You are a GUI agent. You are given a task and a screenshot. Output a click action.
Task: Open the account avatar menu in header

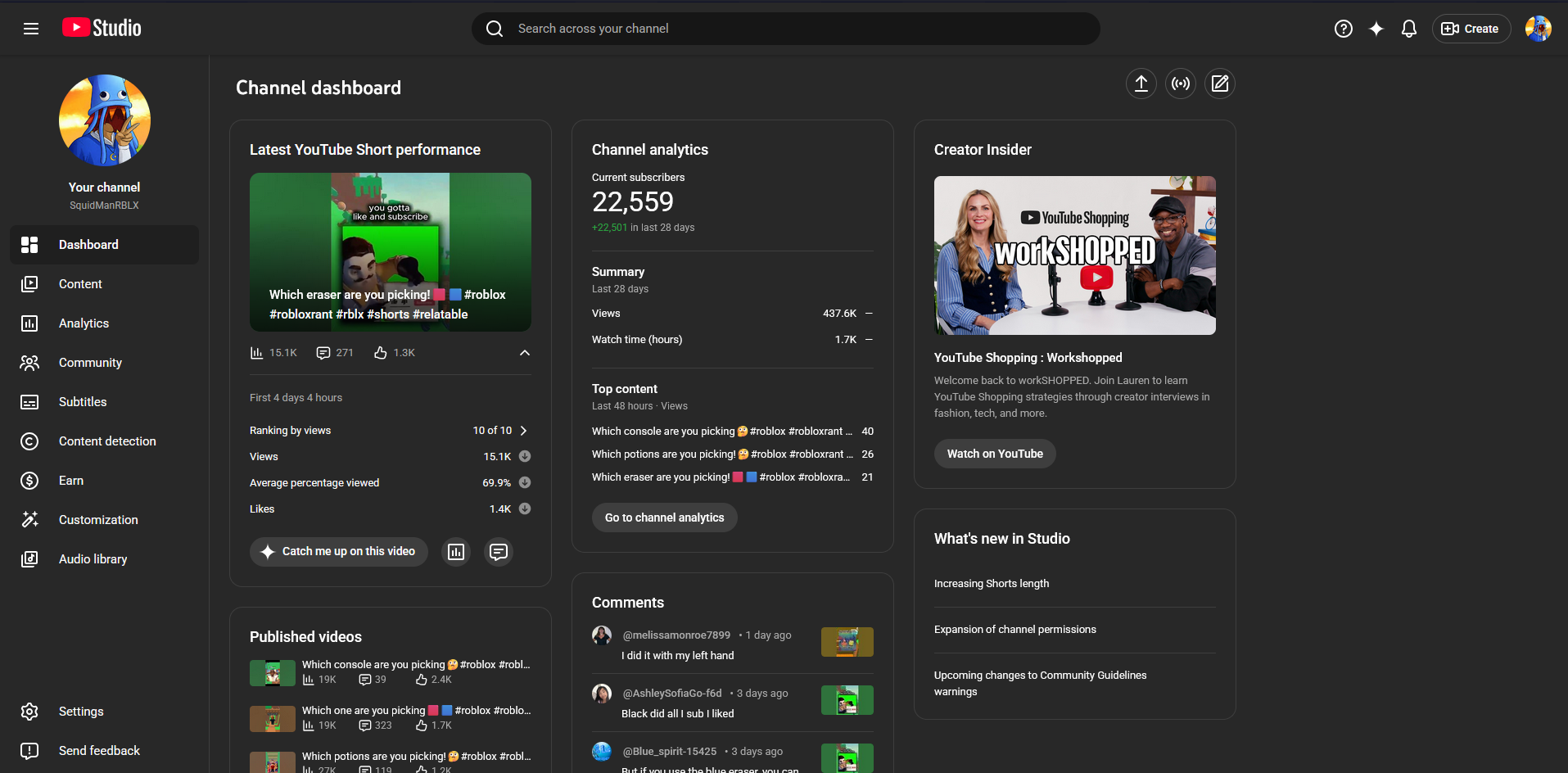1538,29
